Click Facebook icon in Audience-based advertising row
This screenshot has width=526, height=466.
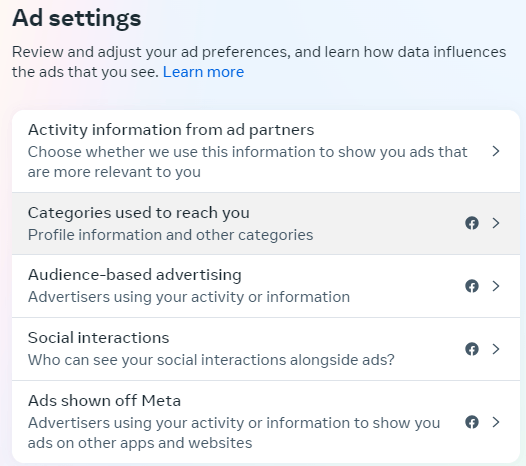(x=472, y=286)
